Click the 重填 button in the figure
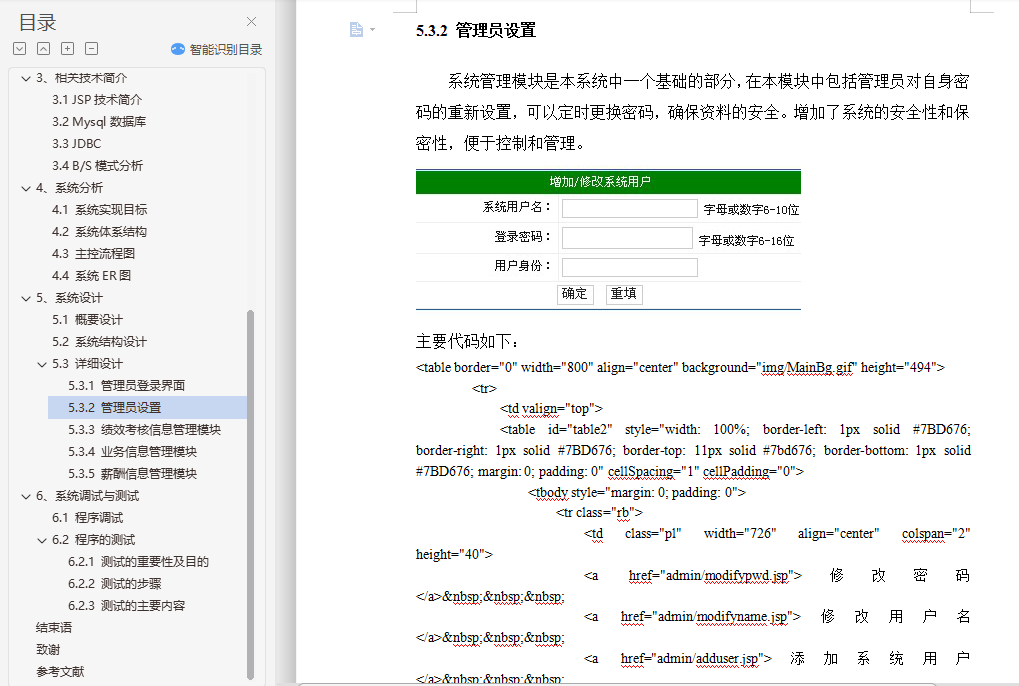The width and height of the screenshot is (1019, 686). click(x=624, y=294)
